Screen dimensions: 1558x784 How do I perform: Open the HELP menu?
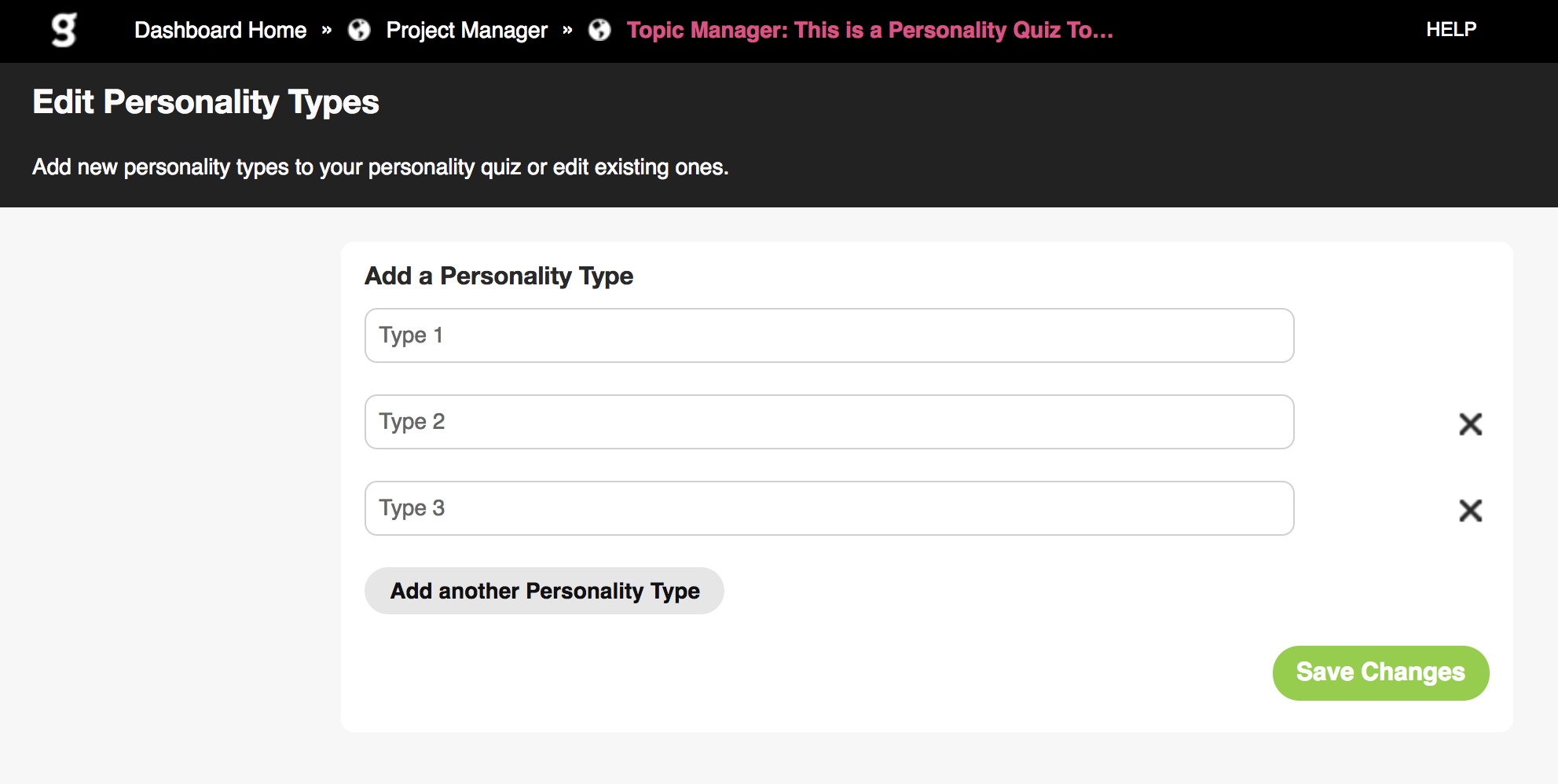click(x=1451, y=29)
